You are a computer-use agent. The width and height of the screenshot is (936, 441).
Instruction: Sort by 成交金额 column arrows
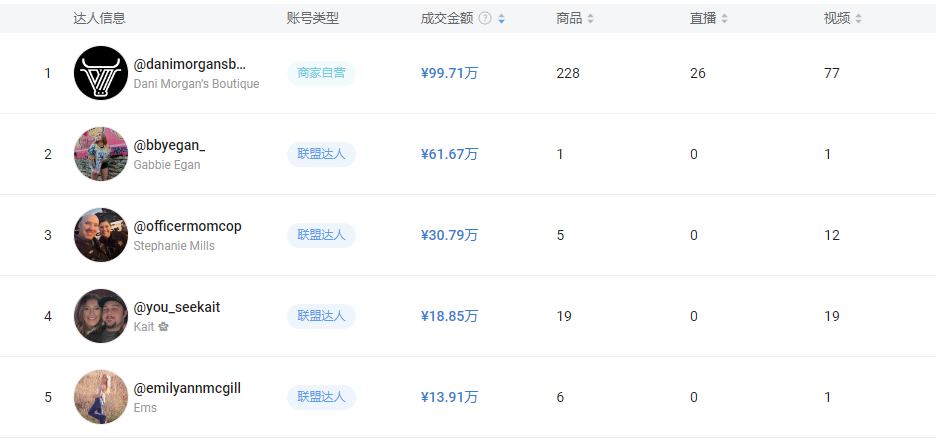point(501,18)
